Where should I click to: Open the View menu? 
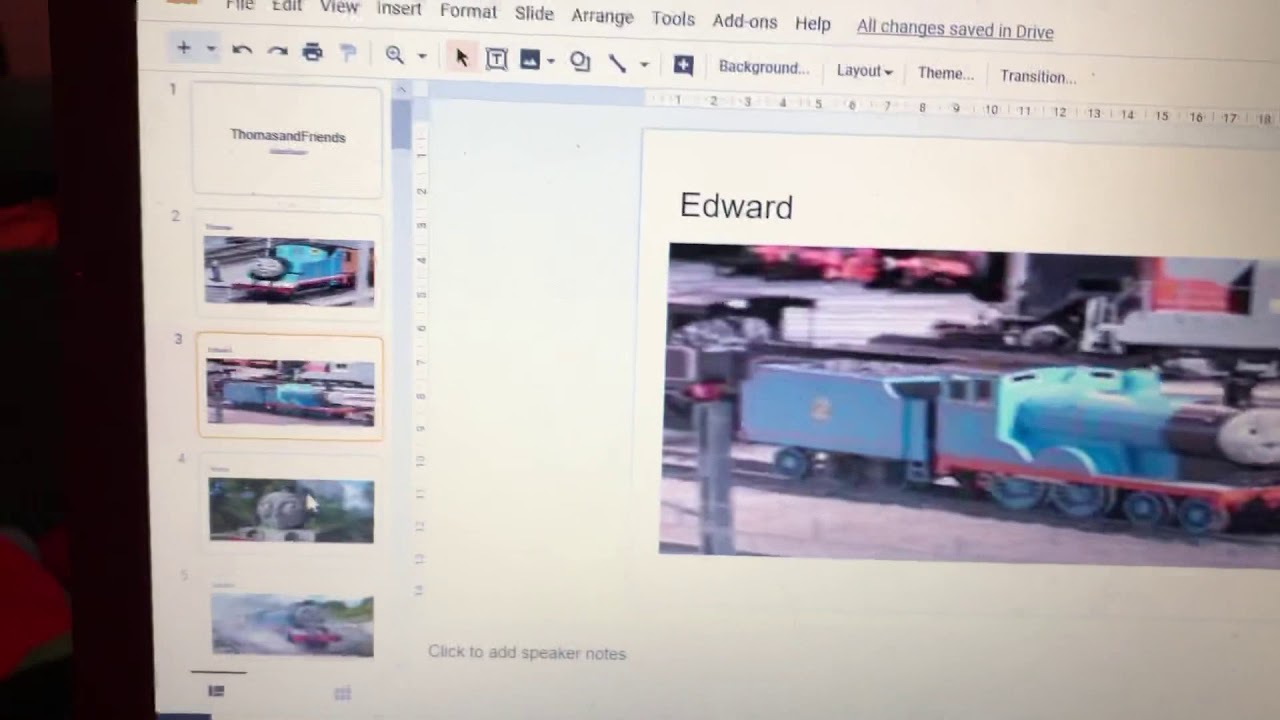click(339, 8)
